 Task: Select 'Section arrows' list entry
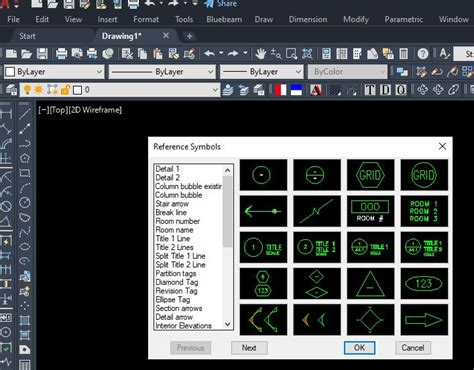click(179, 308)
